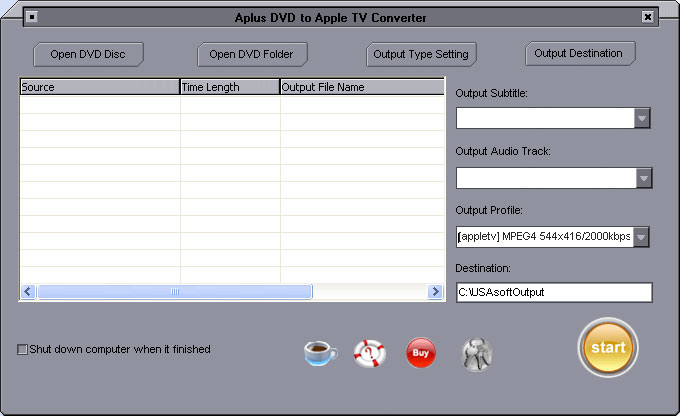Click the Destination path input field
The image size is (680, 416).
click(554, 292)
